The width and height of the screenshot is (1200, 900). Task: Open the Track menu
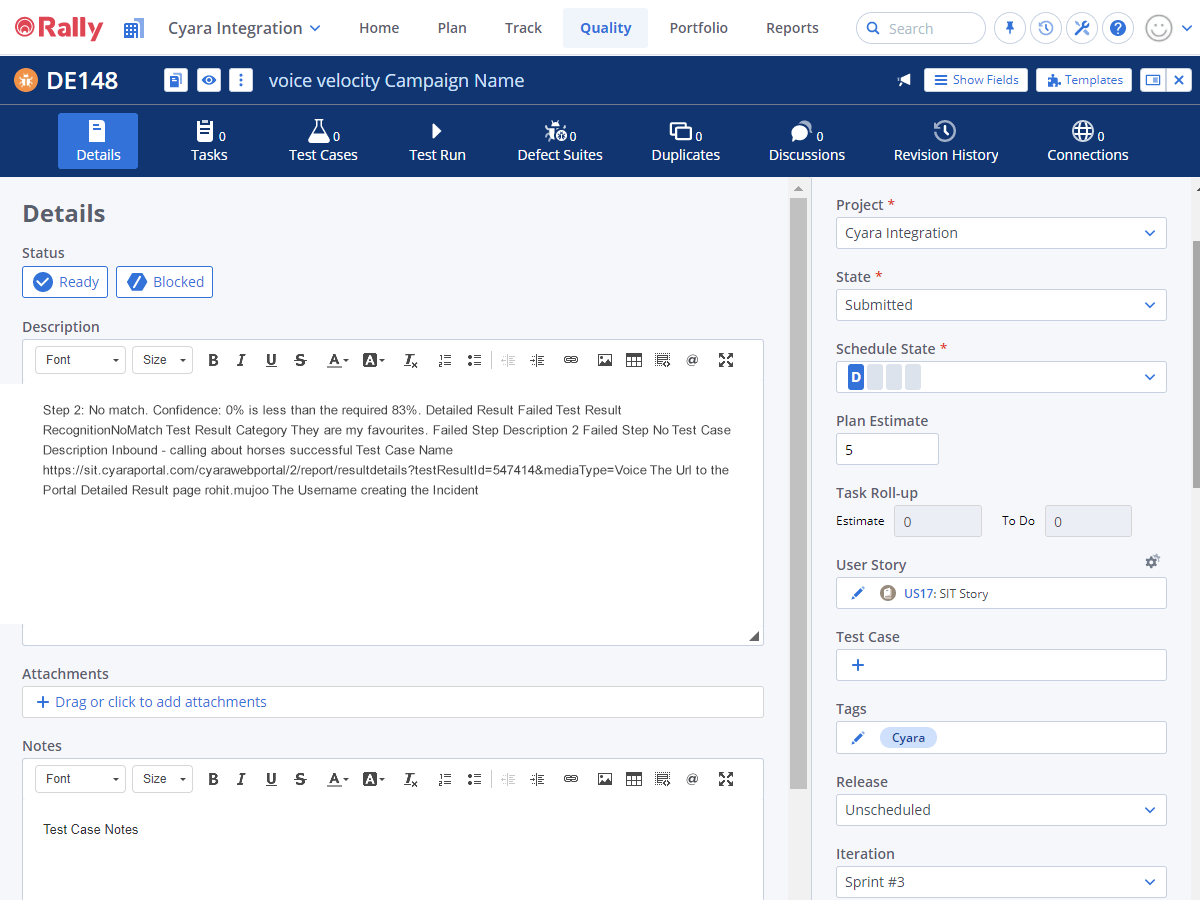pyautogui.click(x=523, y=28)
